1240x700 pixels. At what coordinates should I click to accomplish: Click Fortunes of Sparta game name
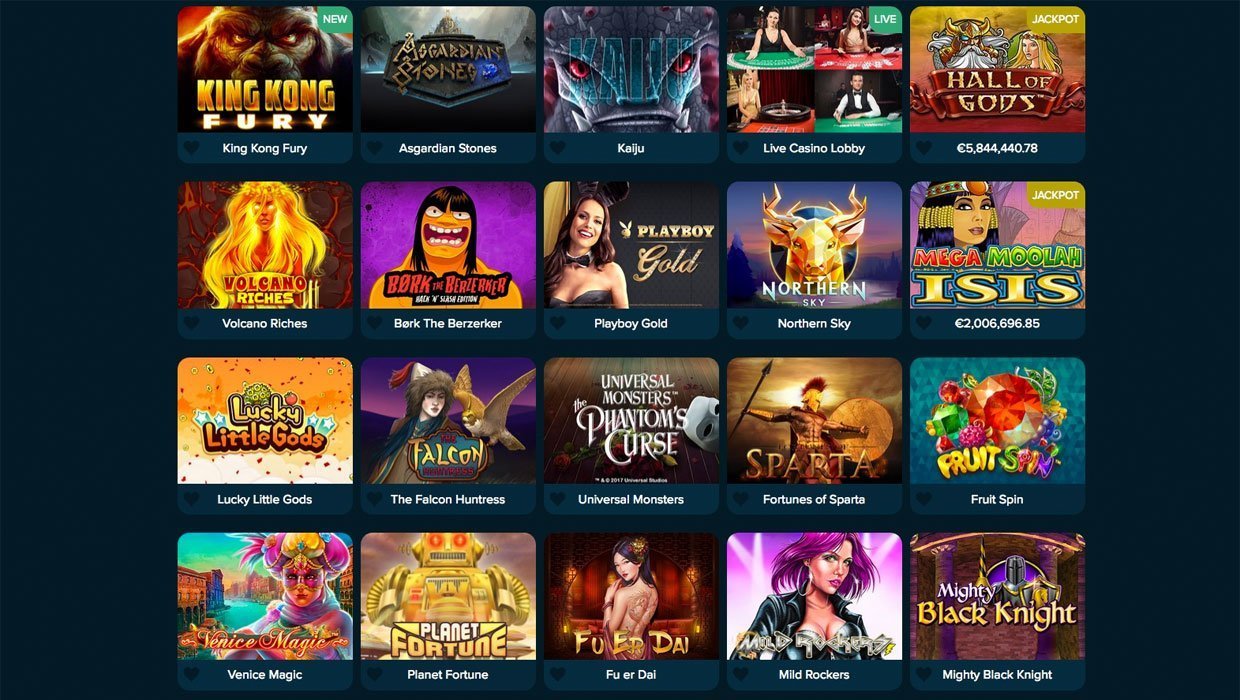[814, 499]
